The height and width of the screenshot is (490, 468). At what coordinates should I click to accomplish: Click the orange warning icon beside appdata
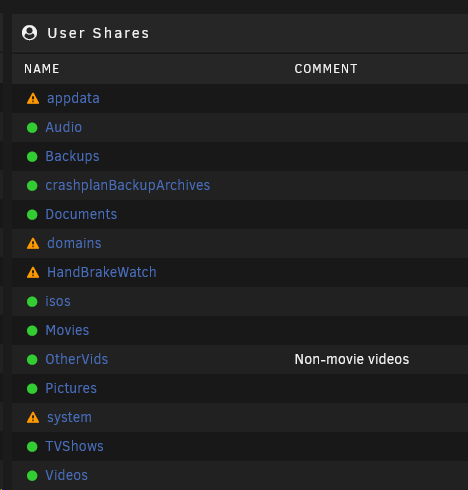[x=33, y=99]
